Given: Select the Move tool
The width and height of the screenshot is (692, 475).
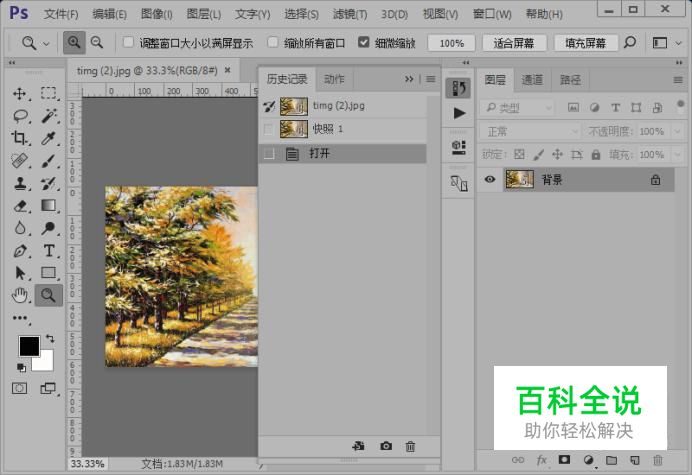Looking at the screenshot, I should [x=20, y=94].
